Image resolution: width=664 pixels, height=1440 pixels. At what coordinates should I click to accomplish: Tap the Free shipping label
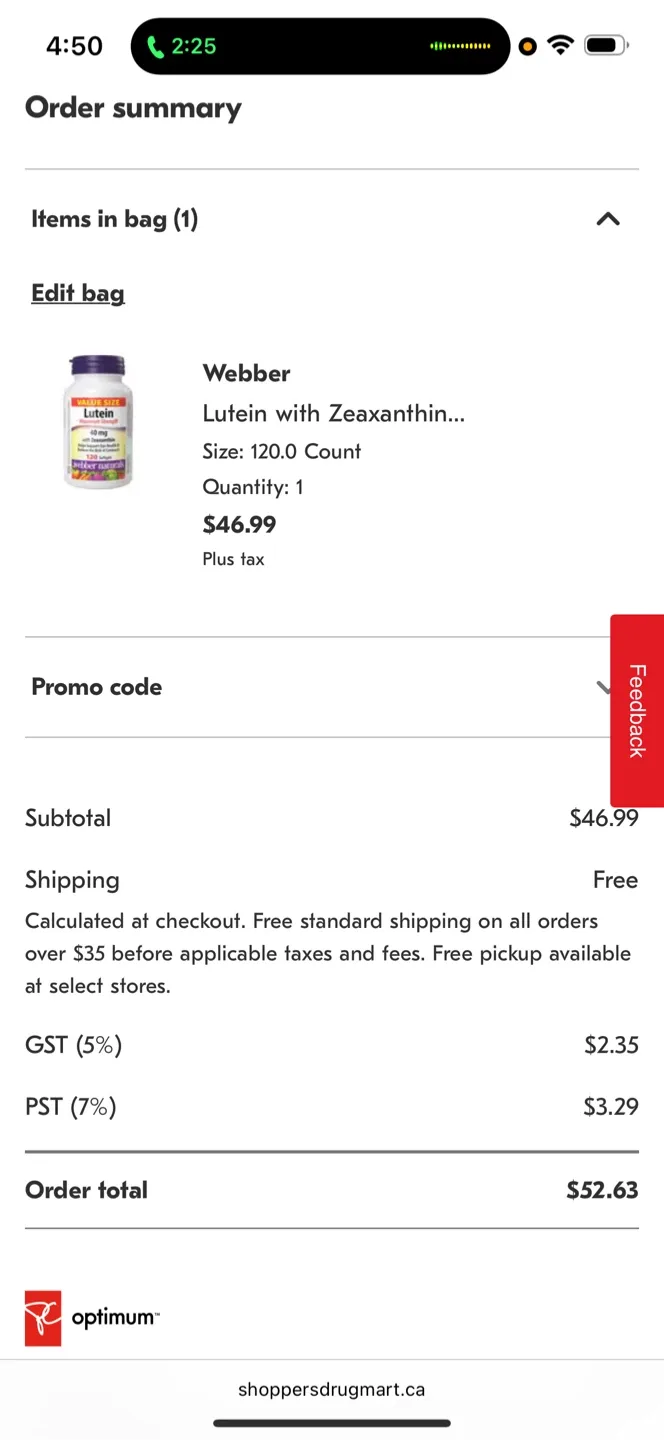point(615,880)
